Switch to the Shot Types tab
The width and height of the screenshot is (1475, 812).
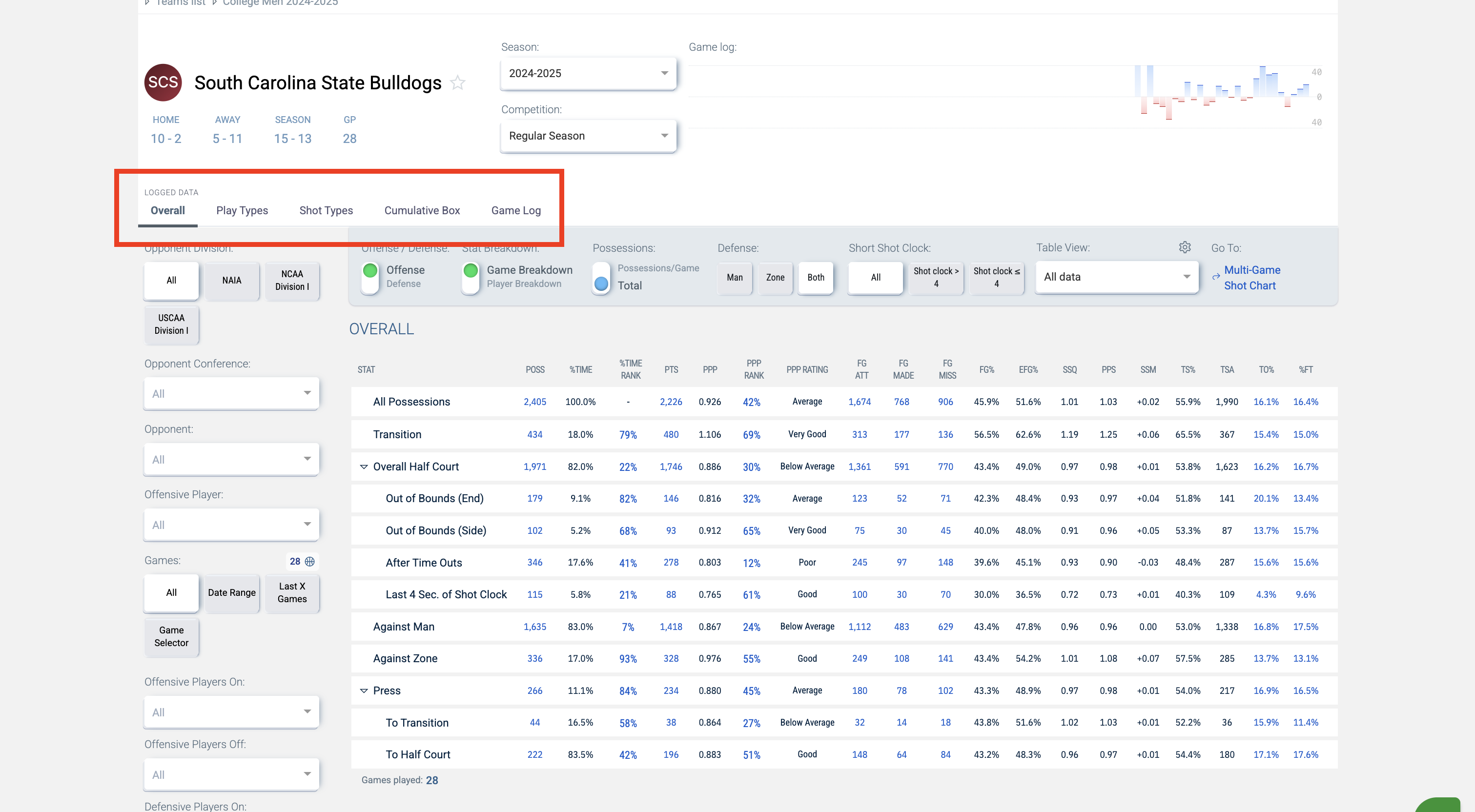tap(326, 210)
